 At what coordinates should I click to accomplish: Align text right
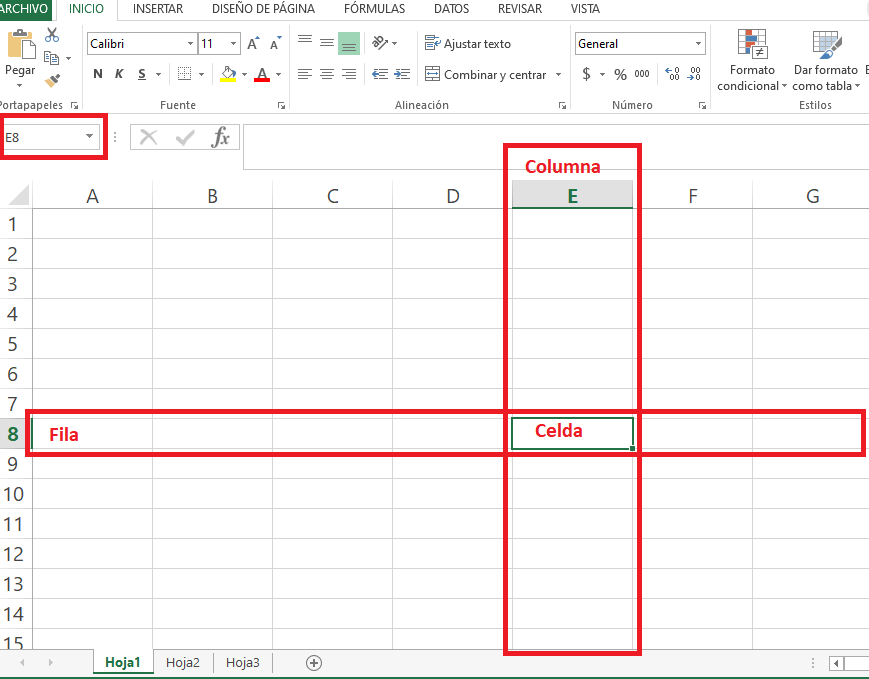(349, 74)
